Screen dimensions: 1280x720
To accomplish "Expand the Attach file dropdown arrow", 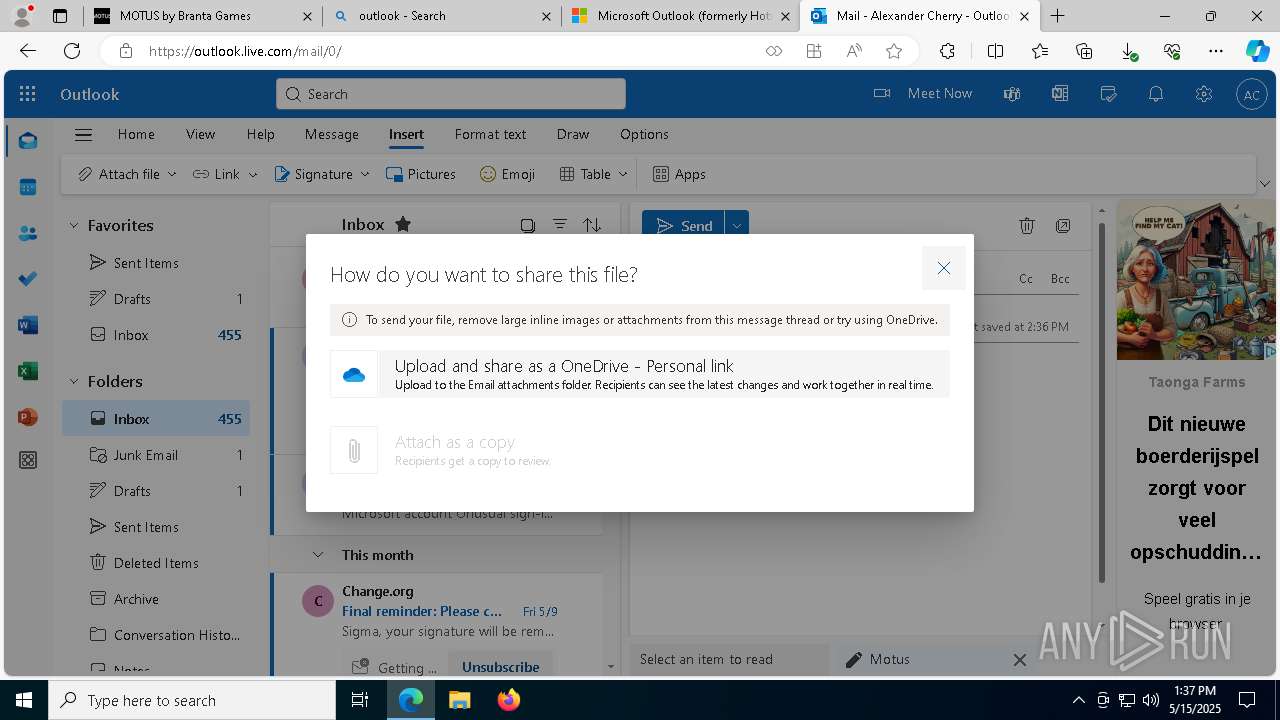I will [172, 174].
